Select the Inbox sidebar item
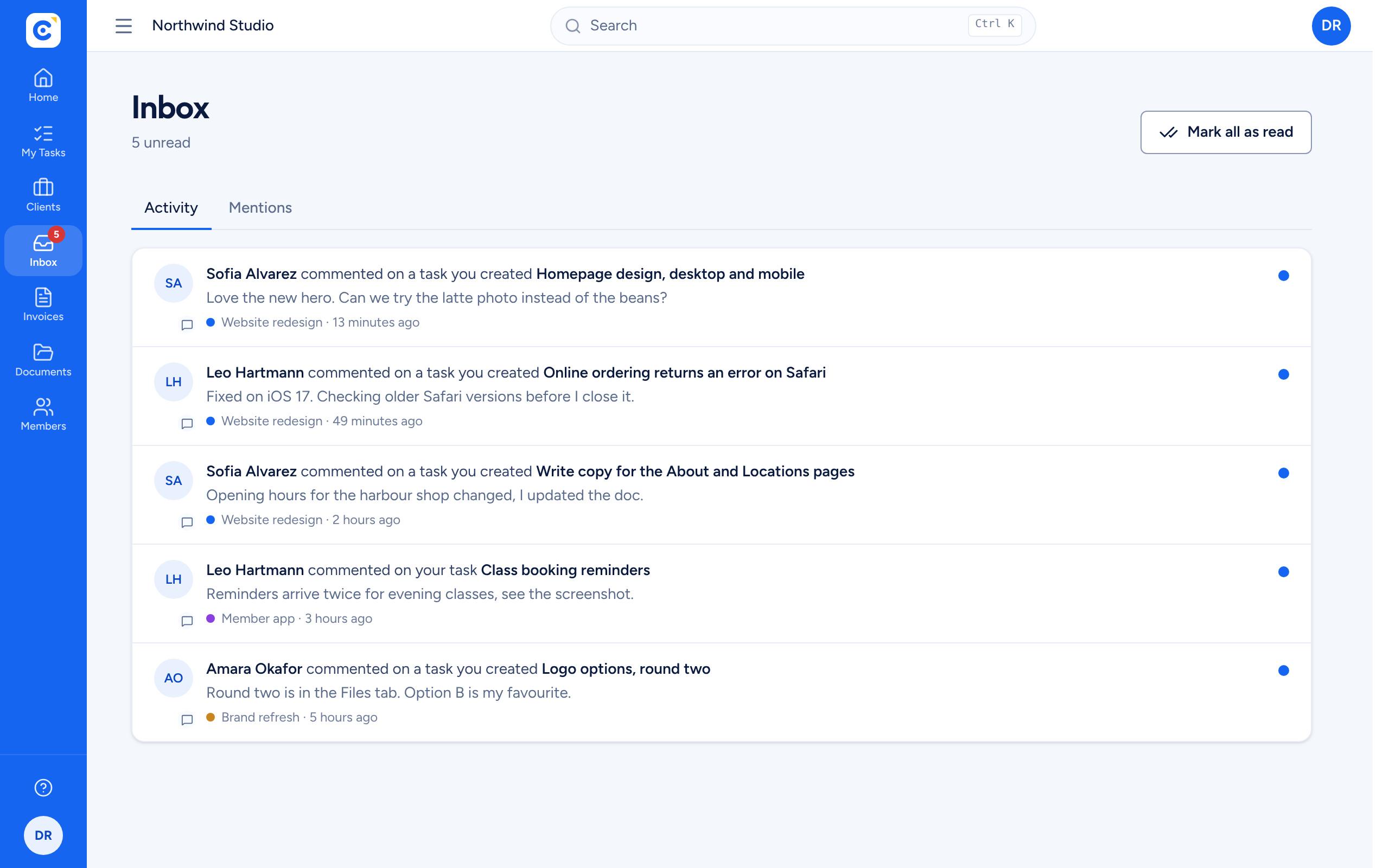 (43, 251)
